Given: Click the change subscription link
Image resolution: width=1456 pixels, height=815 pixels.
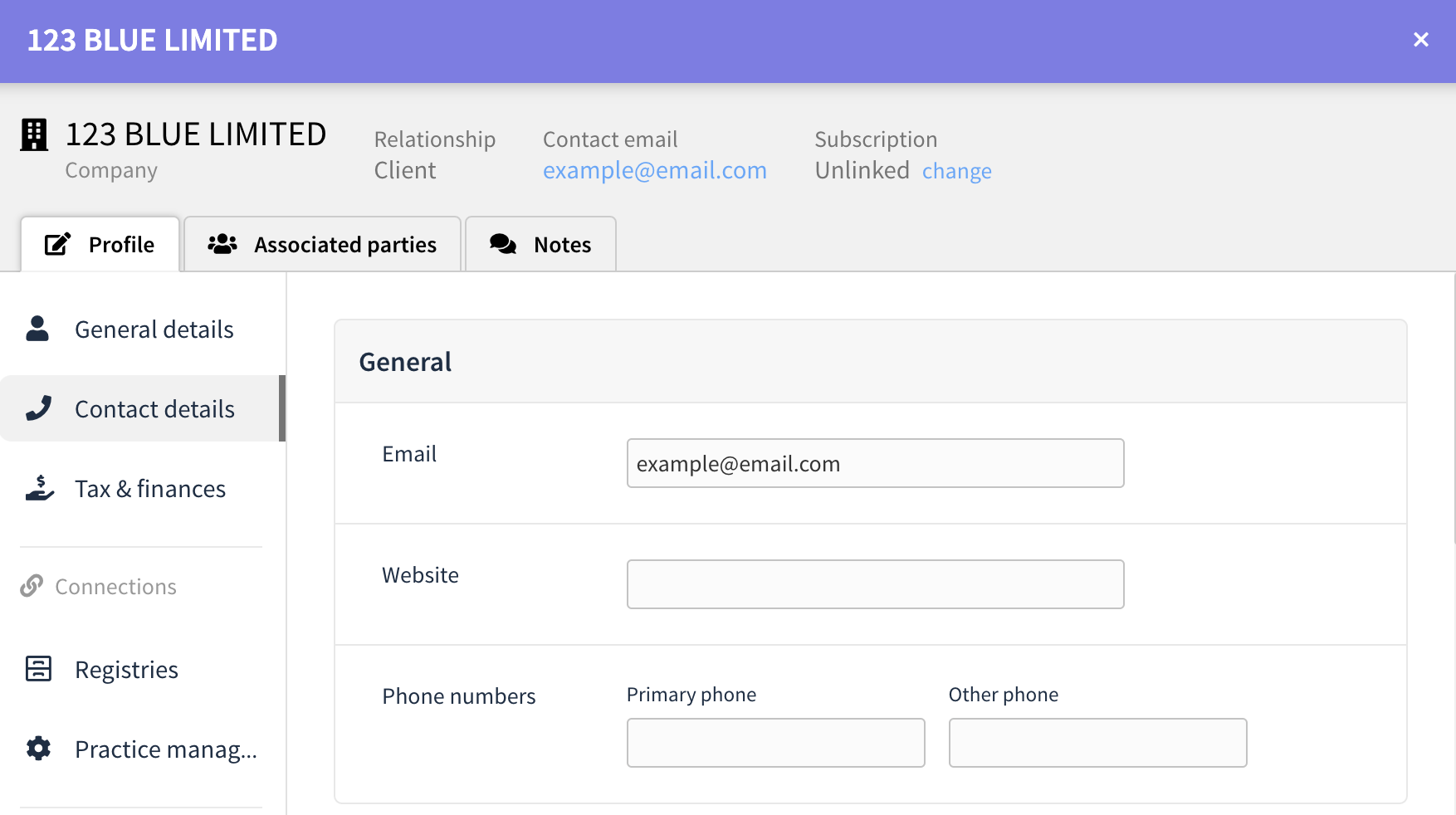Looking at the screenshot, I should tap(957, 171).
